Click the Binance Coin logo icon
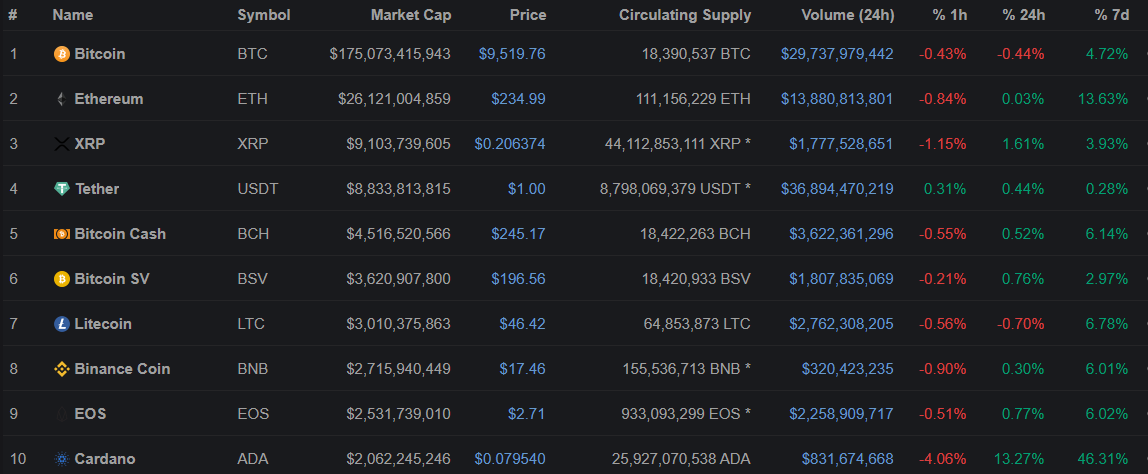The width and height of the screenshot is (1148, 474). point(62,369)
